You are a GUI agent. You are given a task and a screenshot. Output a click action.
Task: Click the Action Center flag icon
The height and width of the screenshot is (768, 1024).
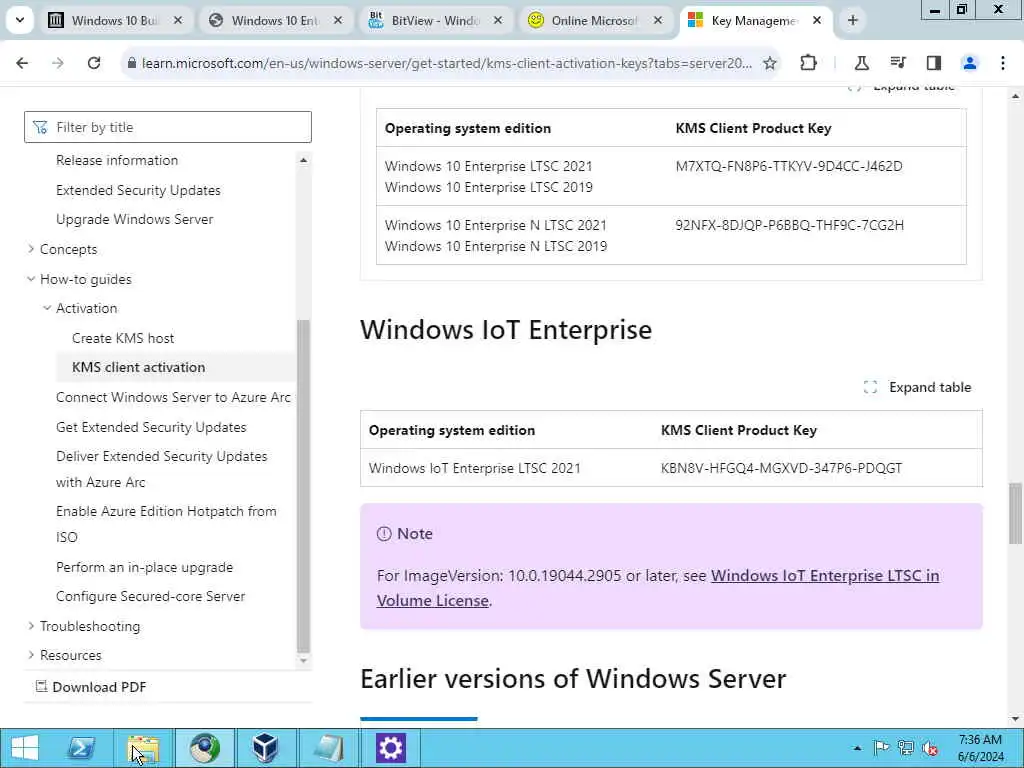[x=881, y=748]
